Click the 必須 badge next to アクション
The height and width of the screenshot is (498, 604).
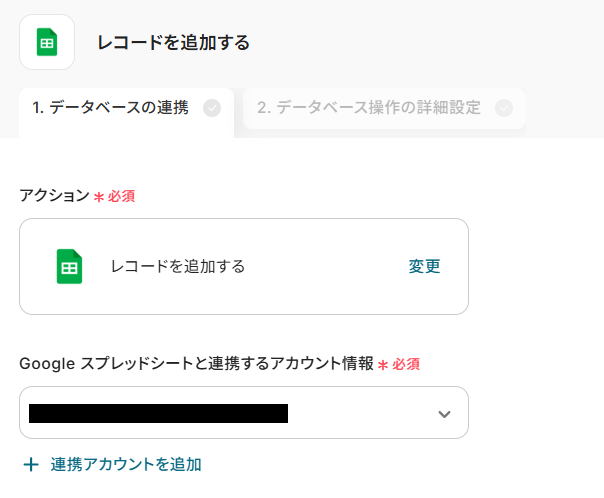(x=121, y=196)
